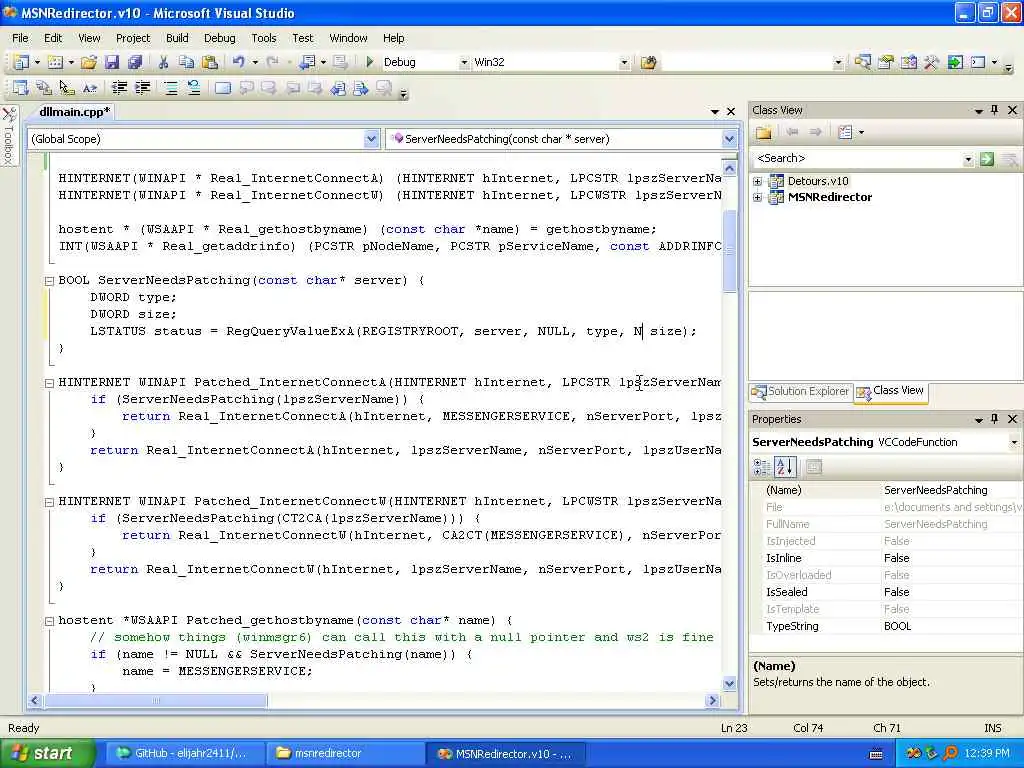Switch properties to Categorized view
The image size is (1024, 768).
click(761, 467)
